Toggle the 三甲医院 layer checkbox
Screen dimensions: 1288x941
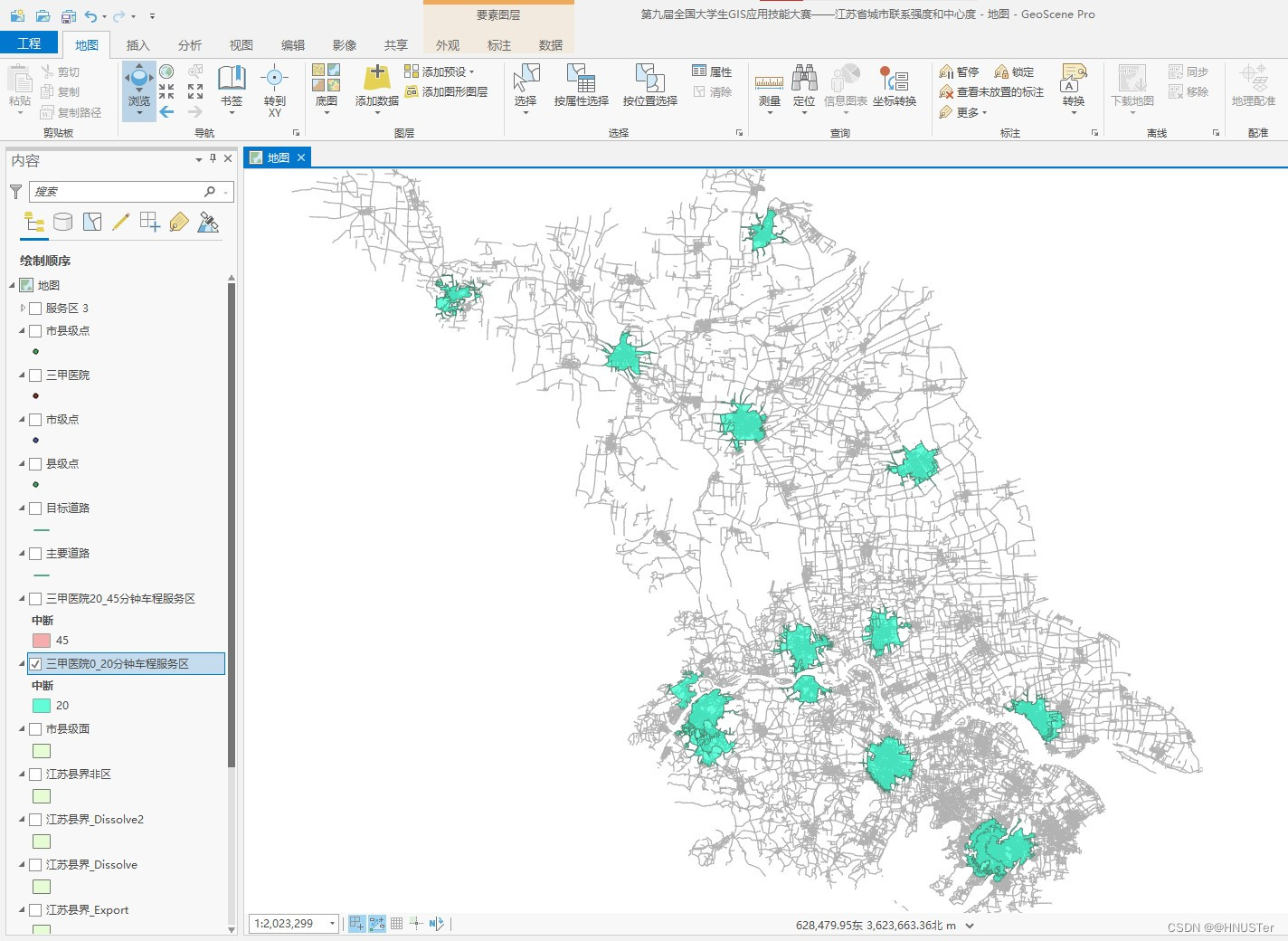36,375
